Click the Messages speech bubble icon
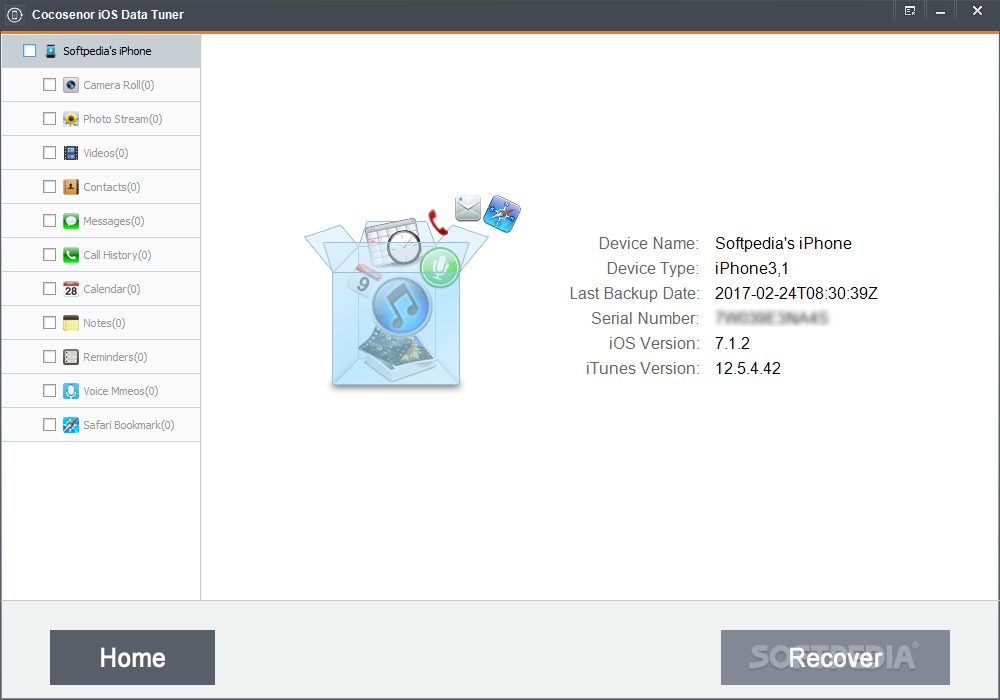The height and width of the screenshot is (700, 1000). pyautogui.click(x=71, y=221)
